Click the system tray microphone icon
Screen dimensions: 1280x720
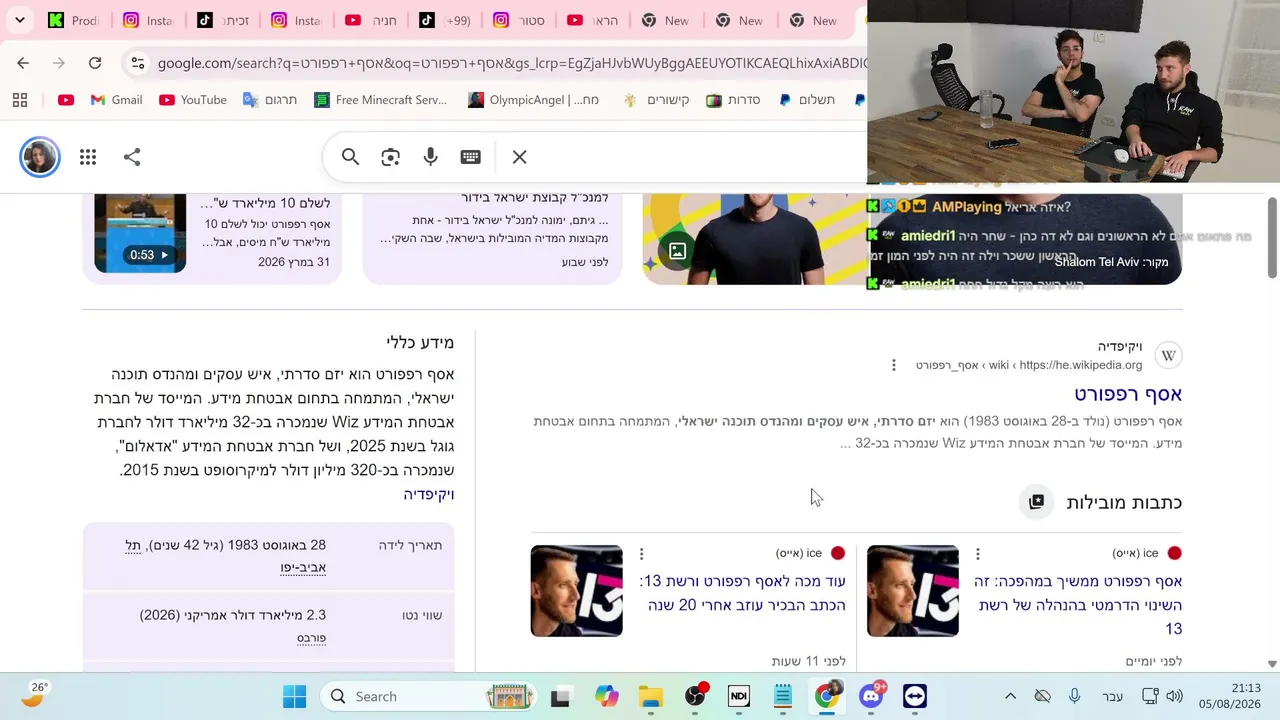click(1074, 697)
